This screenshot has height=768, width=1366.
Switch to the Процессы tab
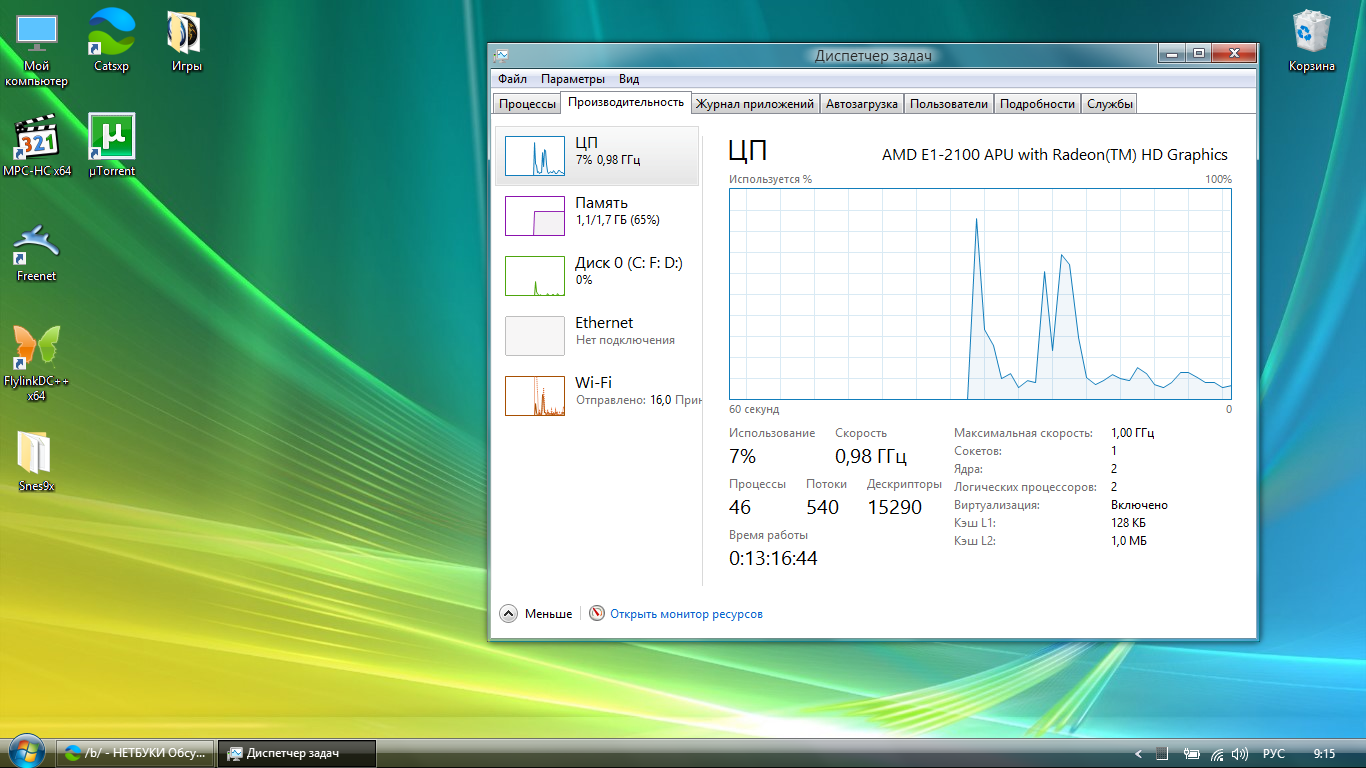point(527,104)
